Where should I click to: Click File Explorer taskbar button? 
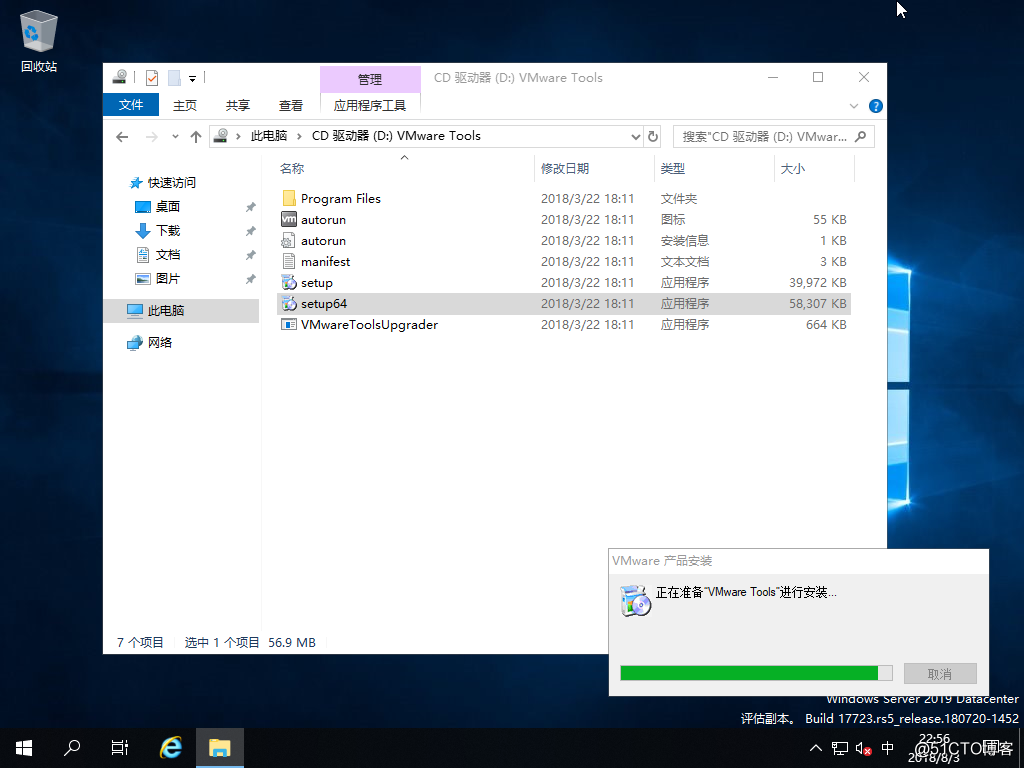(220, 748)
